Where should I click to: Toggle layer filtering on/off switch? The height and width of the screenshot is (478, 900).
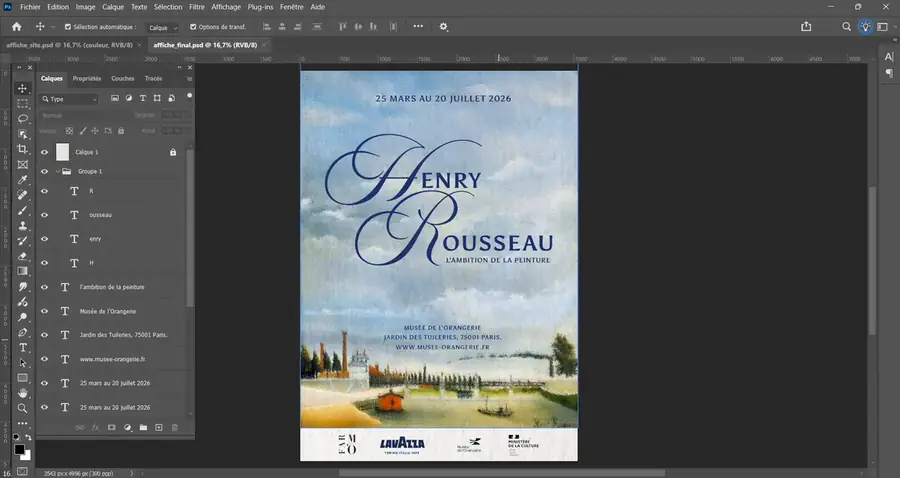[189, 96]
